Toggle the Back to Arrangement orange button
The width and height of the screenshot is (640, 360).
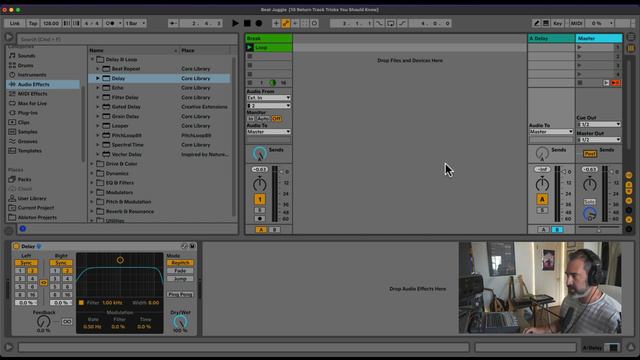pos(615,83)
